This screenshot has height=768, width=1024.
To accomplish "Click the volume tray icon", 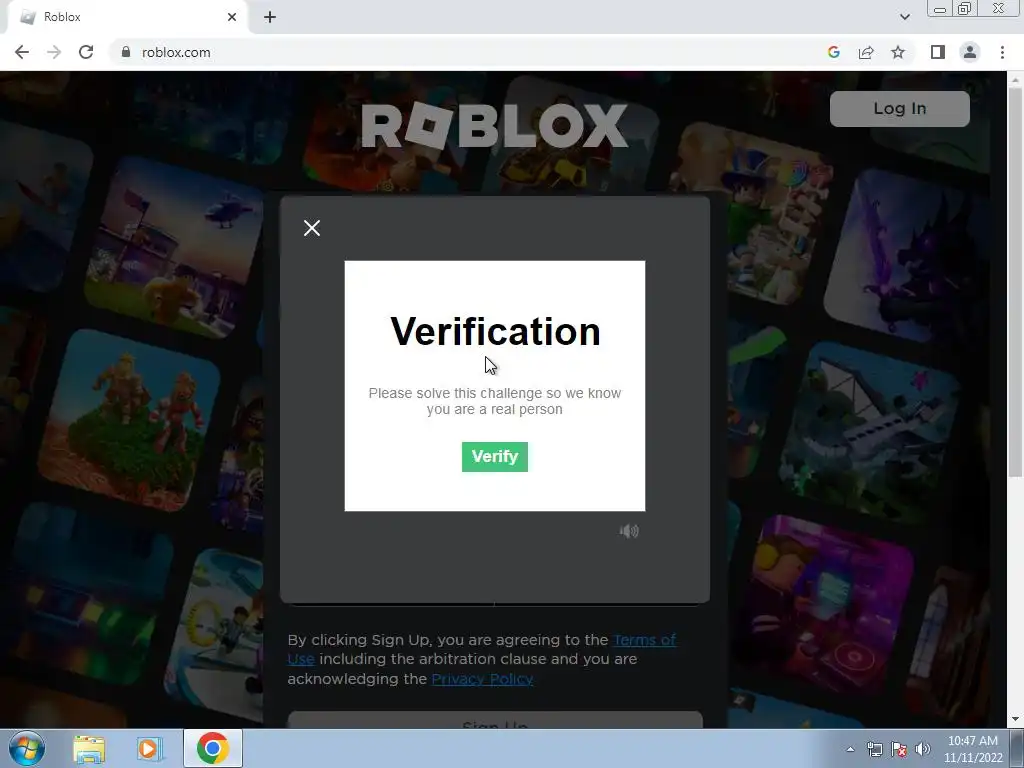I will click(922, 749).
